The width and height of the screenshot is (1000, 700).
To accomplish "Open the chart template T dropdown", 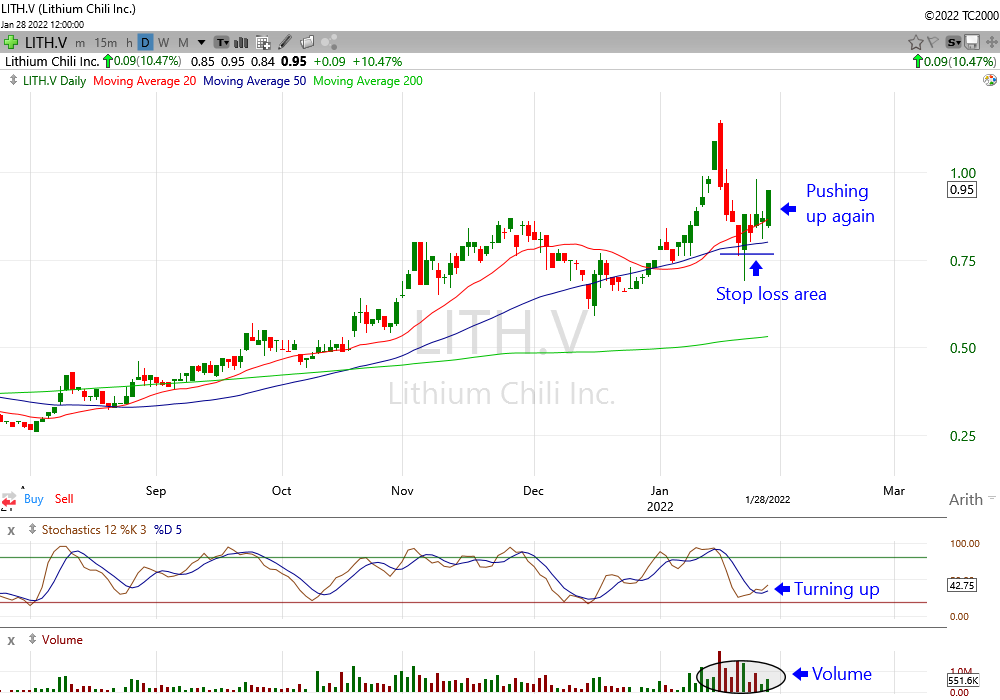I will [x=221, y=43].
